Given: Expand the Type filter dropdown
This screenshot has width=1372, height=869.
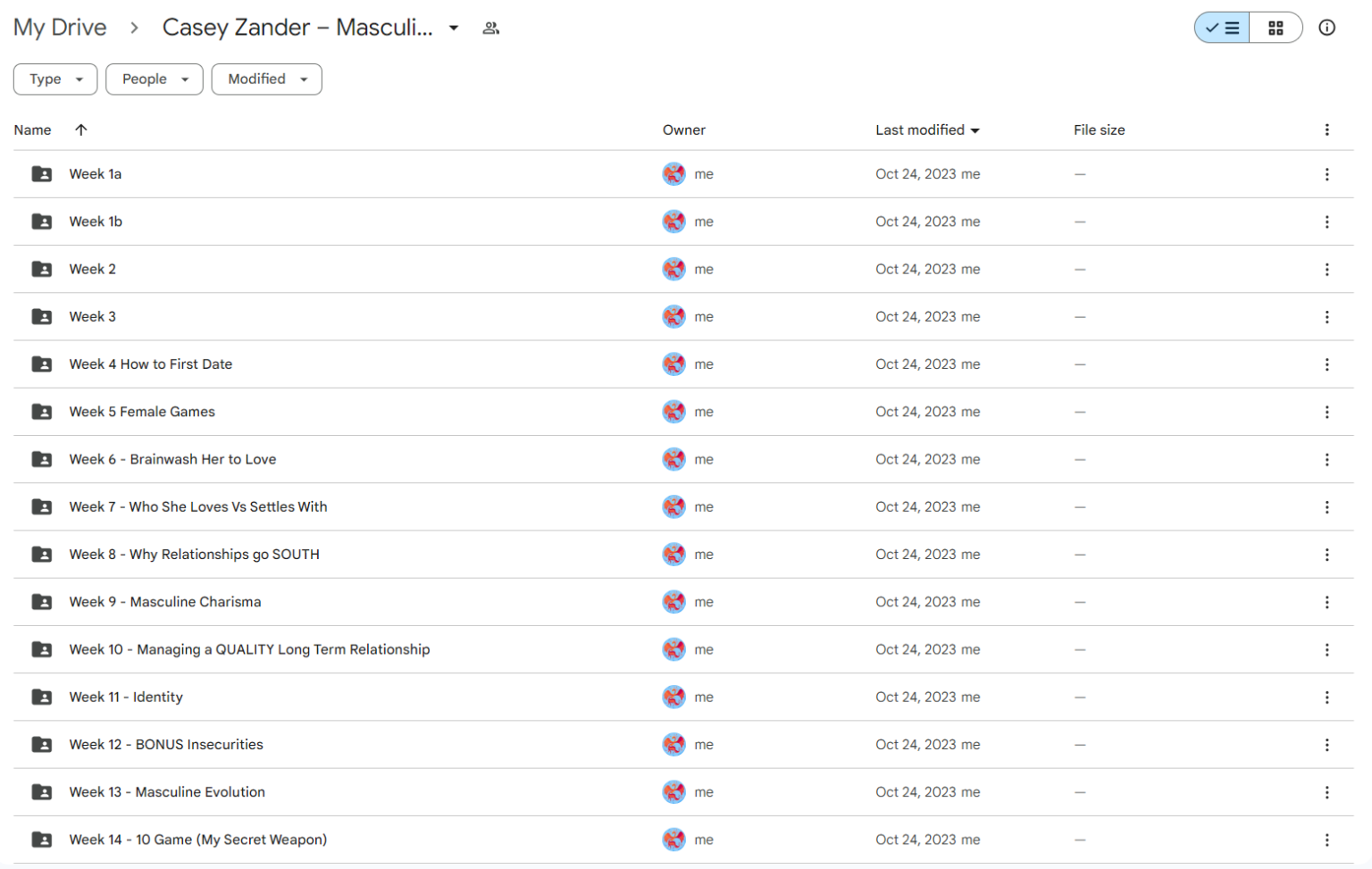Looking at the screenshot, I should 55,79.
